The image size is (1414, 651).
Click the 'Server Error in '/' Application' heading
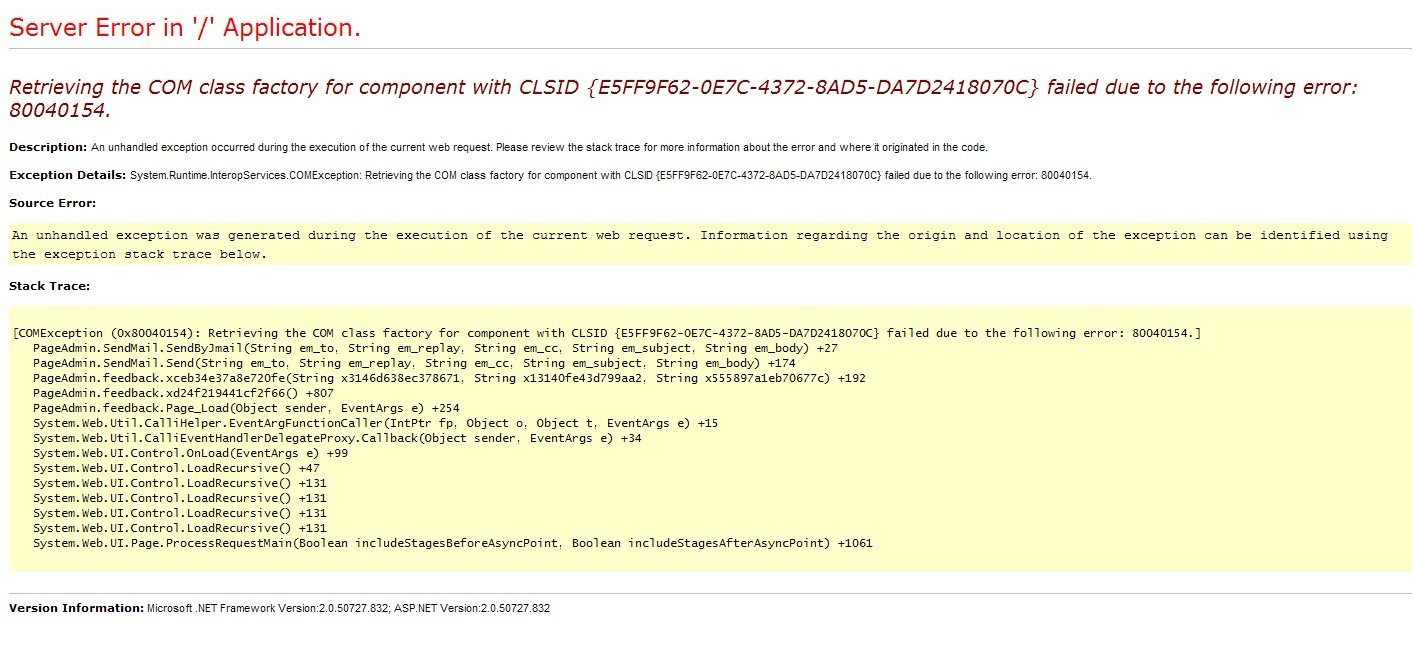tap(185, 28)
